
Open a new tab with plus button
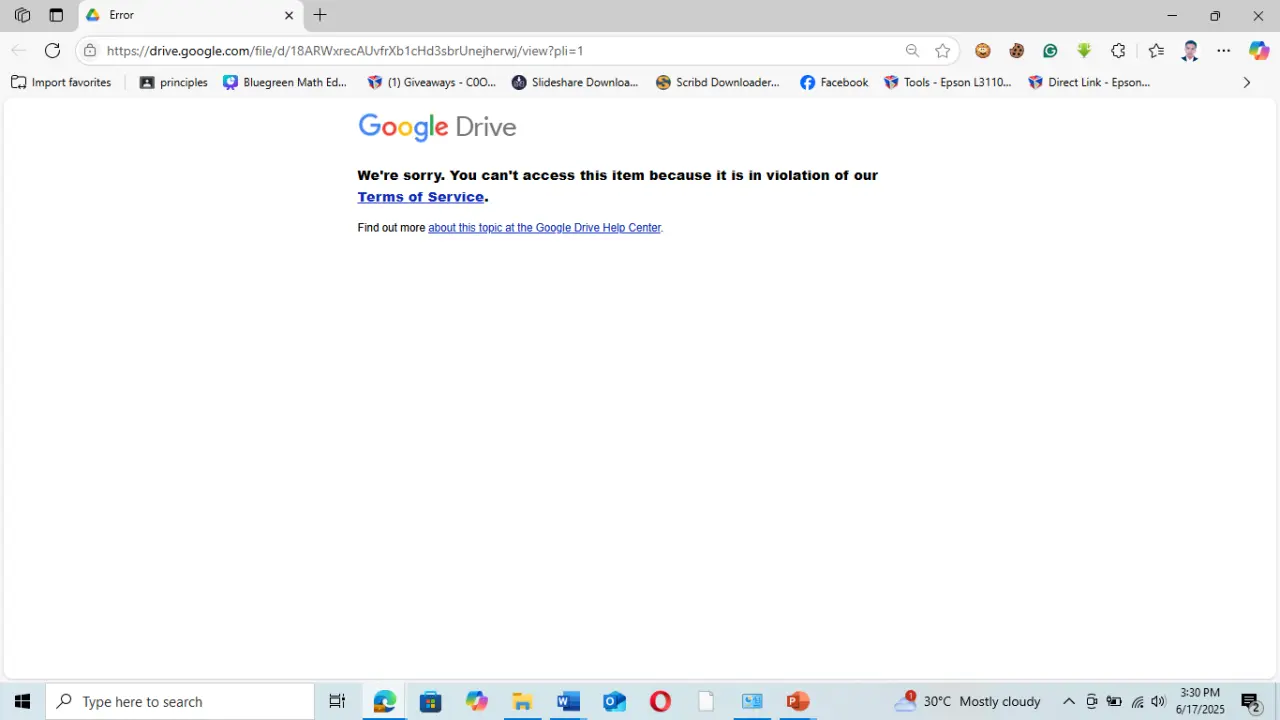pyautogui.click(x=320, y=15)
